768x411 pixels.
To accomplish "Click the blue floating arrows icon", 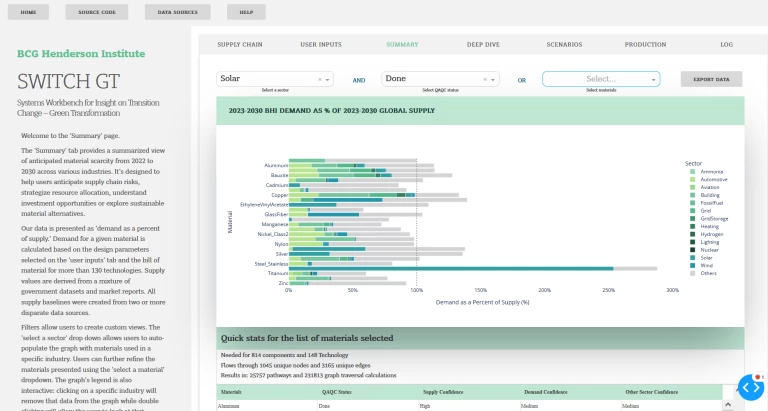I will [750, 387].
